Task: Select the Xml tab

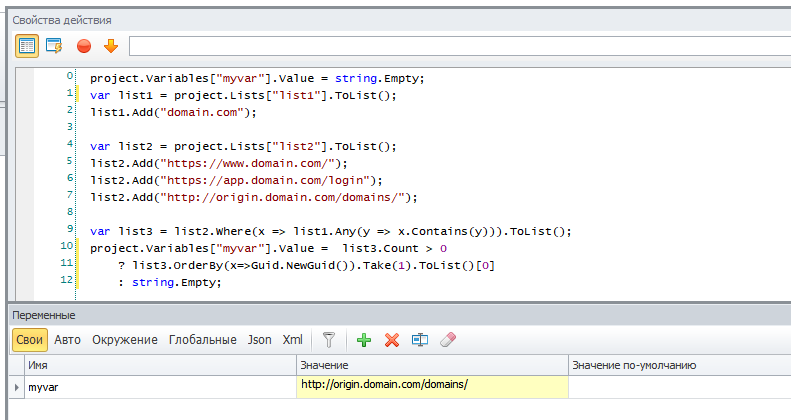Action: point(293,340)
